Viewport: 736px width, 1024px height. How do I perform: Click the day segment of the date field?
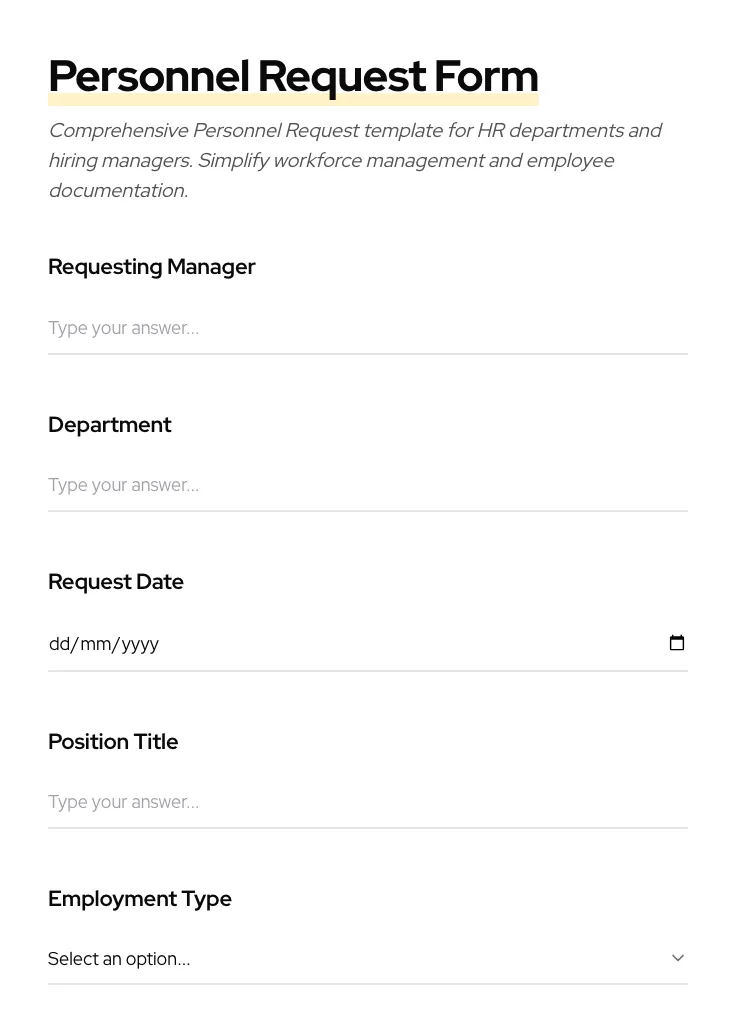[x=60, y=643]
